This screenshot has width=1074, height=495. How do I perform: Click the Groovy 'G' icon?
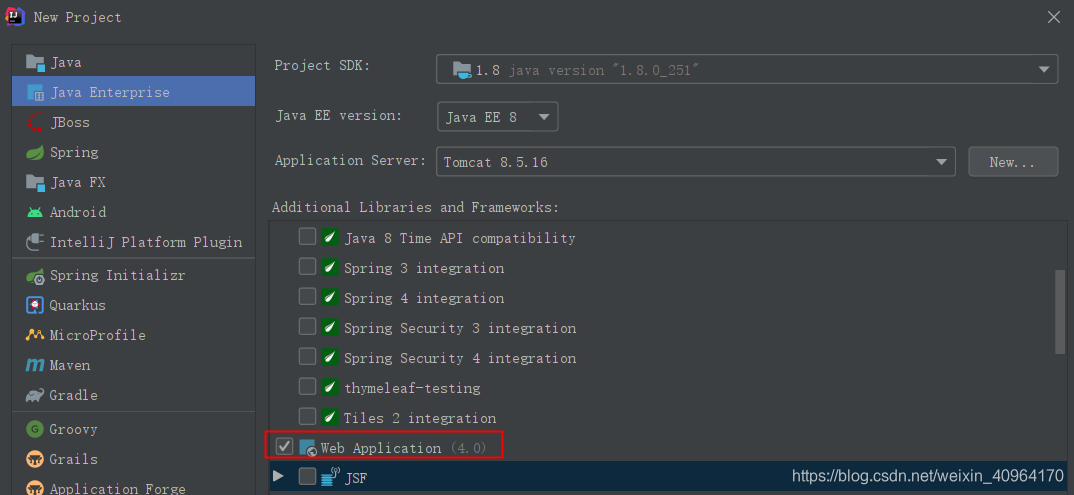35,429
